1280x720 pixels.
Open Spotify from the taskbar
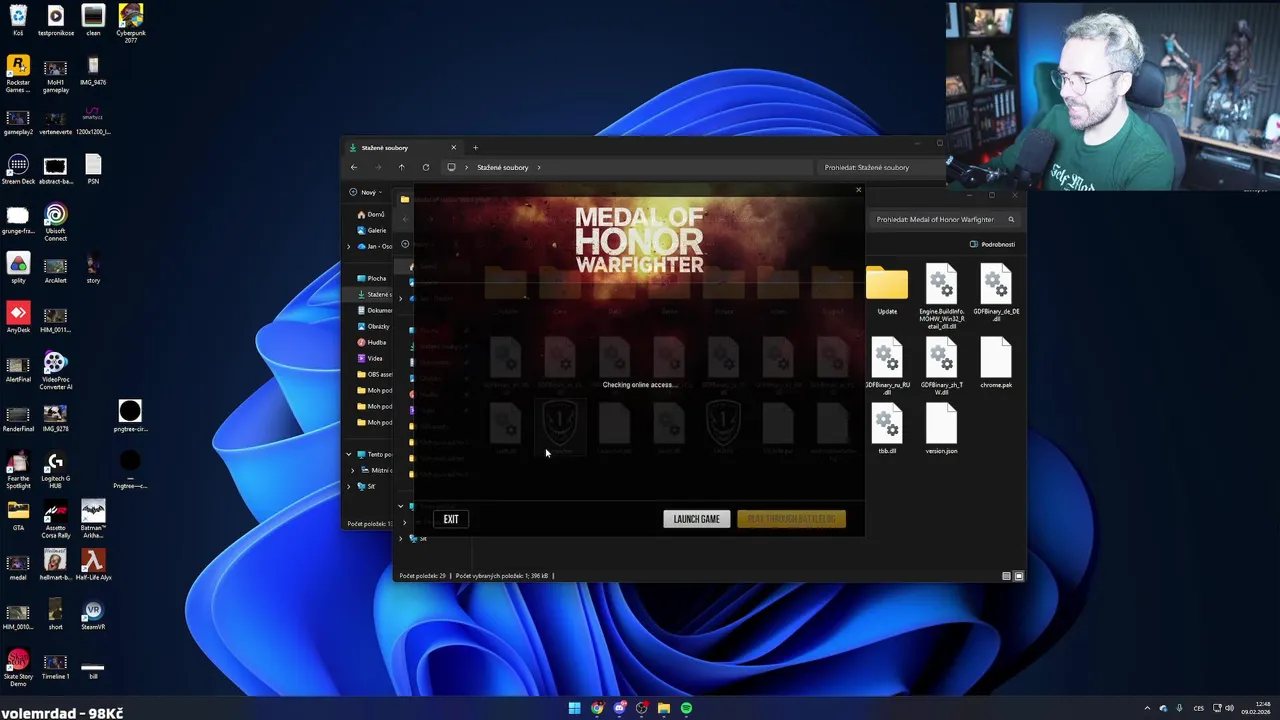pyautogui.click(x=686, y=708)
